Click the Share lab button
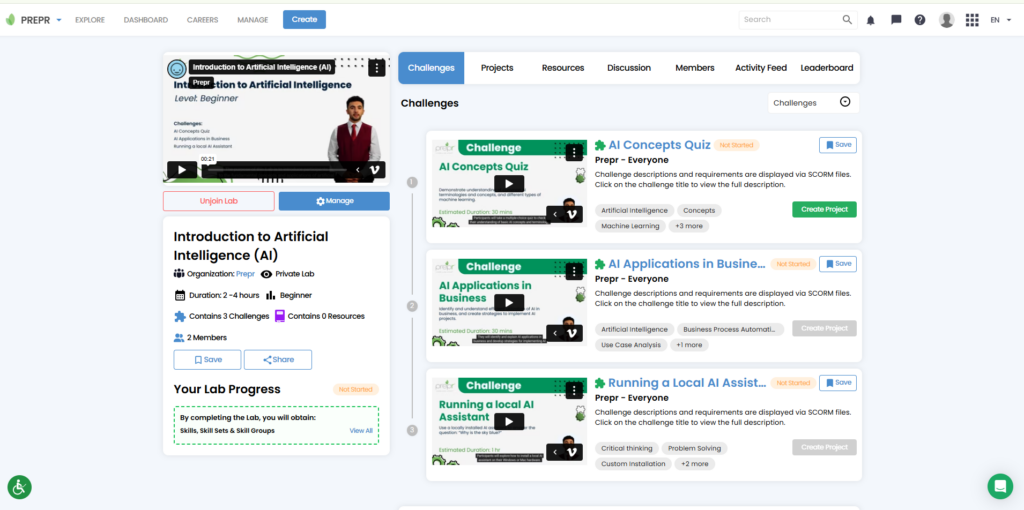The image size is (1024, 510). [x=278, y=360]
